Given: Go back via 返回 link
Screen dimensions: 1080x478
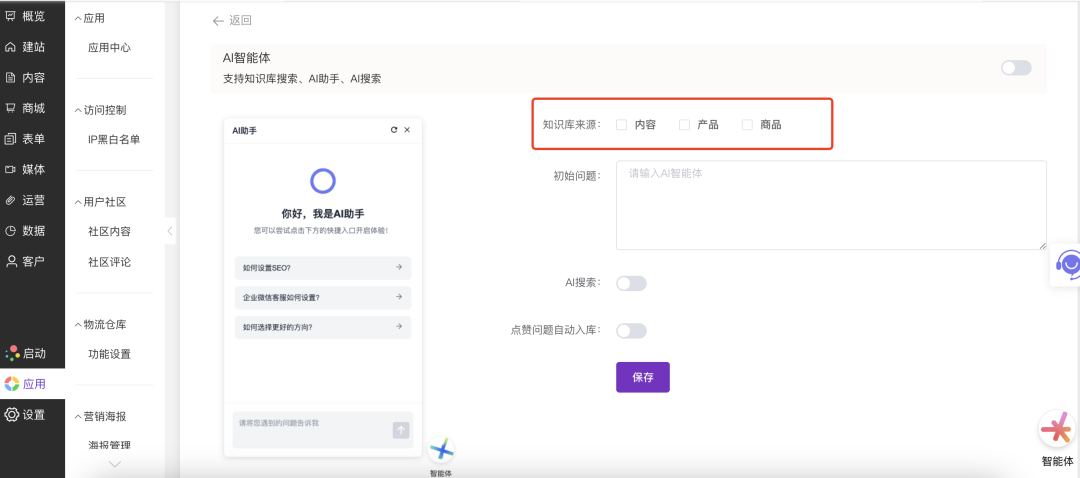Looking at the screenshot, I should 232,21.
